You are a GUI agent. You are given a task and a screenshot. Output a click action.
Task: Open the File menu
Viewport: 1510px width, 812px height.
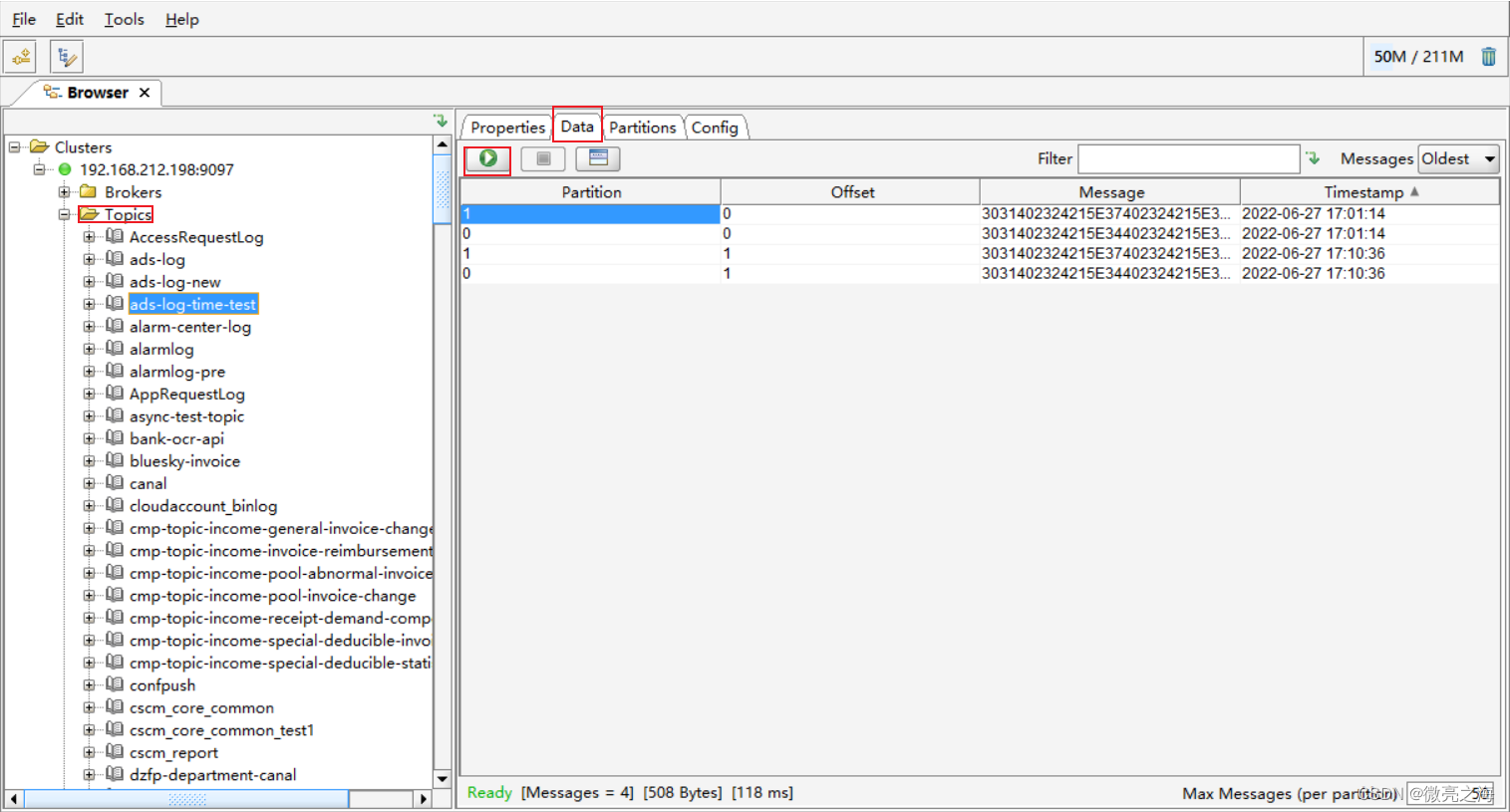24,19
